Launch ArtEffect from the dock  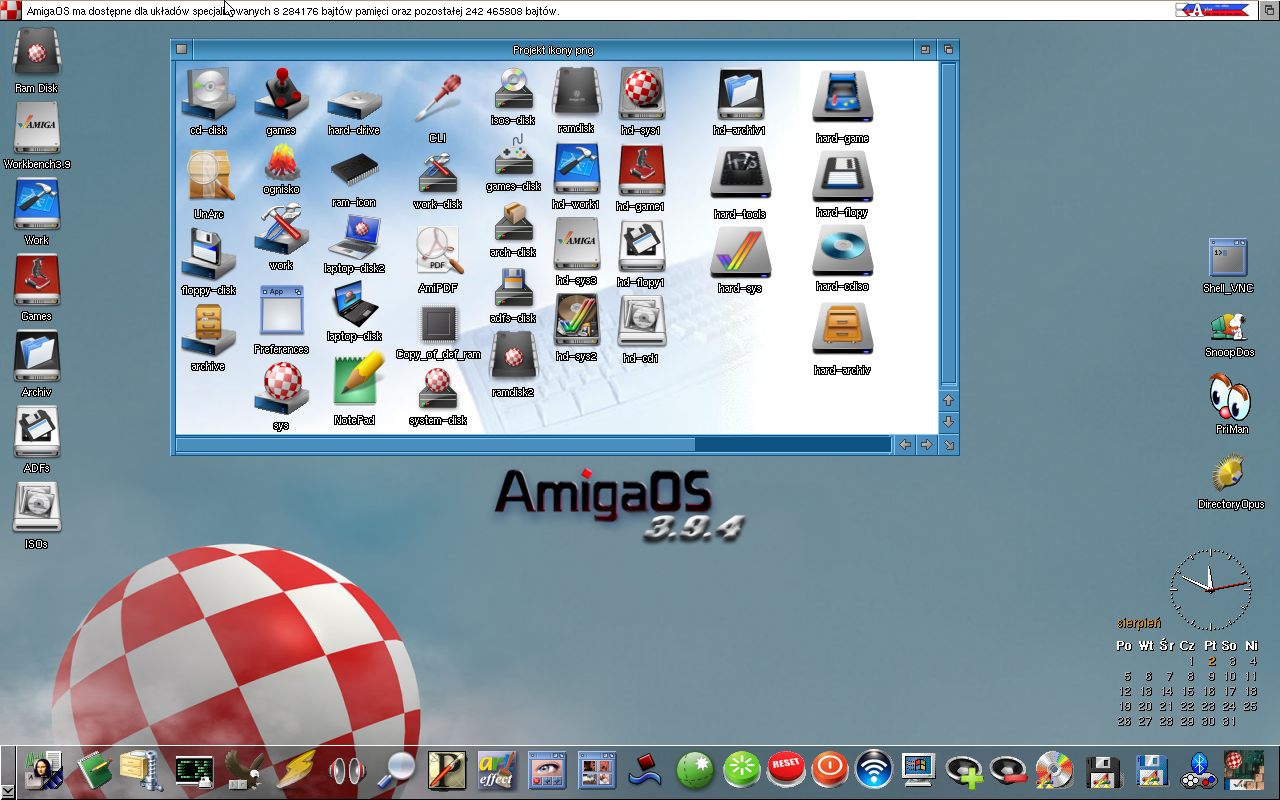pyautogui.click(x=497, y=769)
